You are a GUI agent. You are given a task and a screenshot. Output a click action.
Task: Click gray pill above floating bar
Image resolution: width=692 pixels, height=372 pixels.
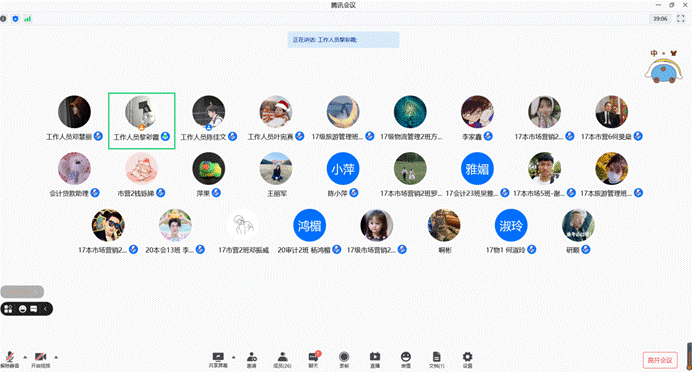[x=22, y=292]
